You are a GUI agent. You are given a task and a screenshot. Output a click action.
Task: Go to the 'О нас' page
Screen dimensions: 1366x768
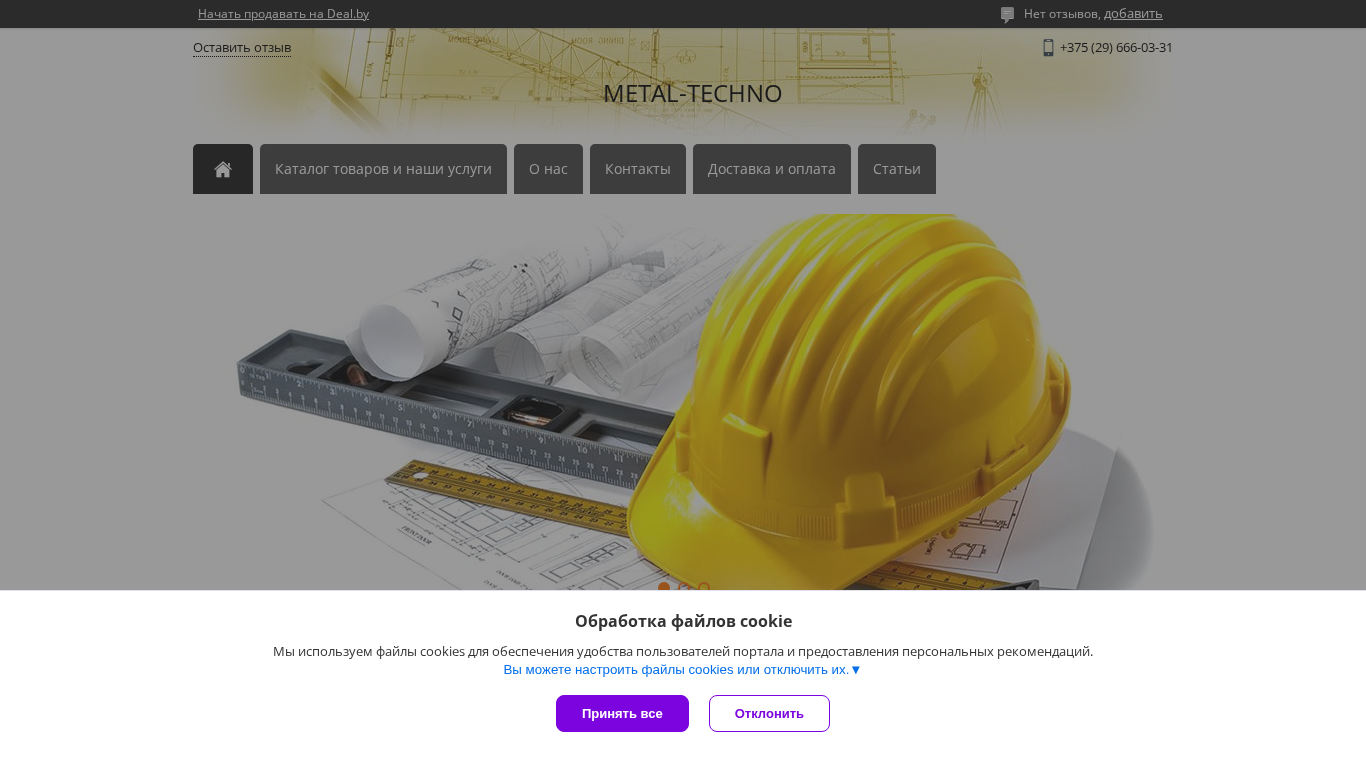[548, 169]
